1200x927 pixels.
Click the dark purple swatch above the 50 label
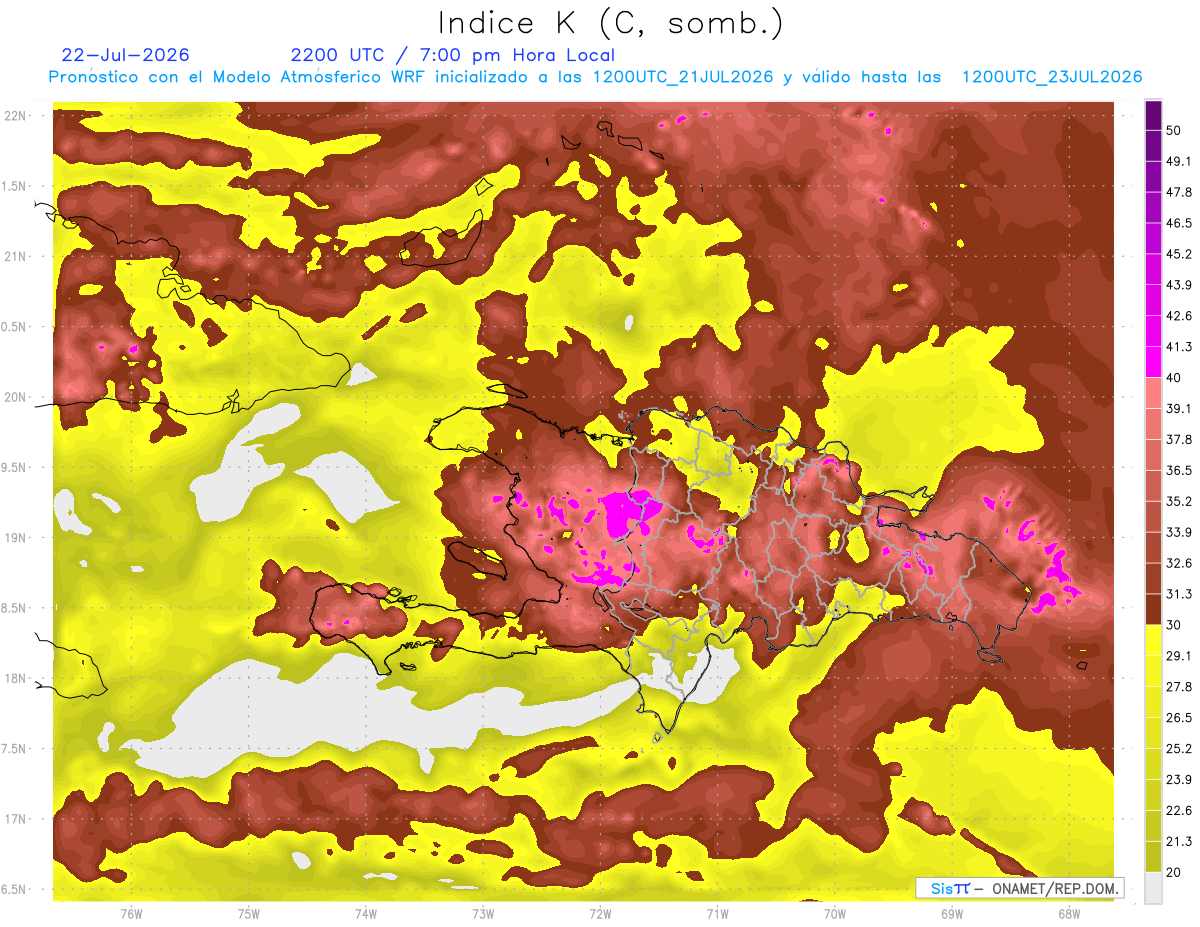[1153, 116]
